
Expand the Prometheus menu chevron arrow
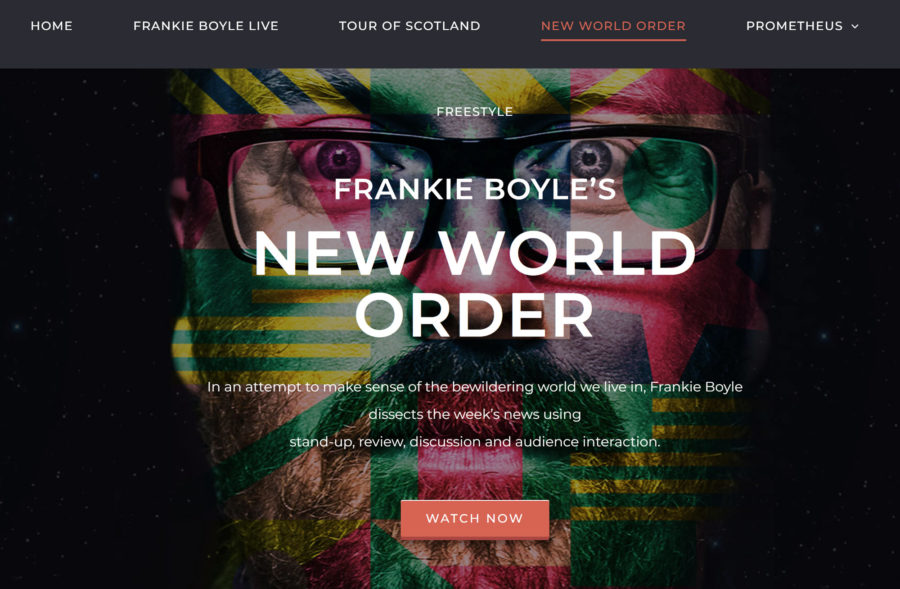point(855,26)
